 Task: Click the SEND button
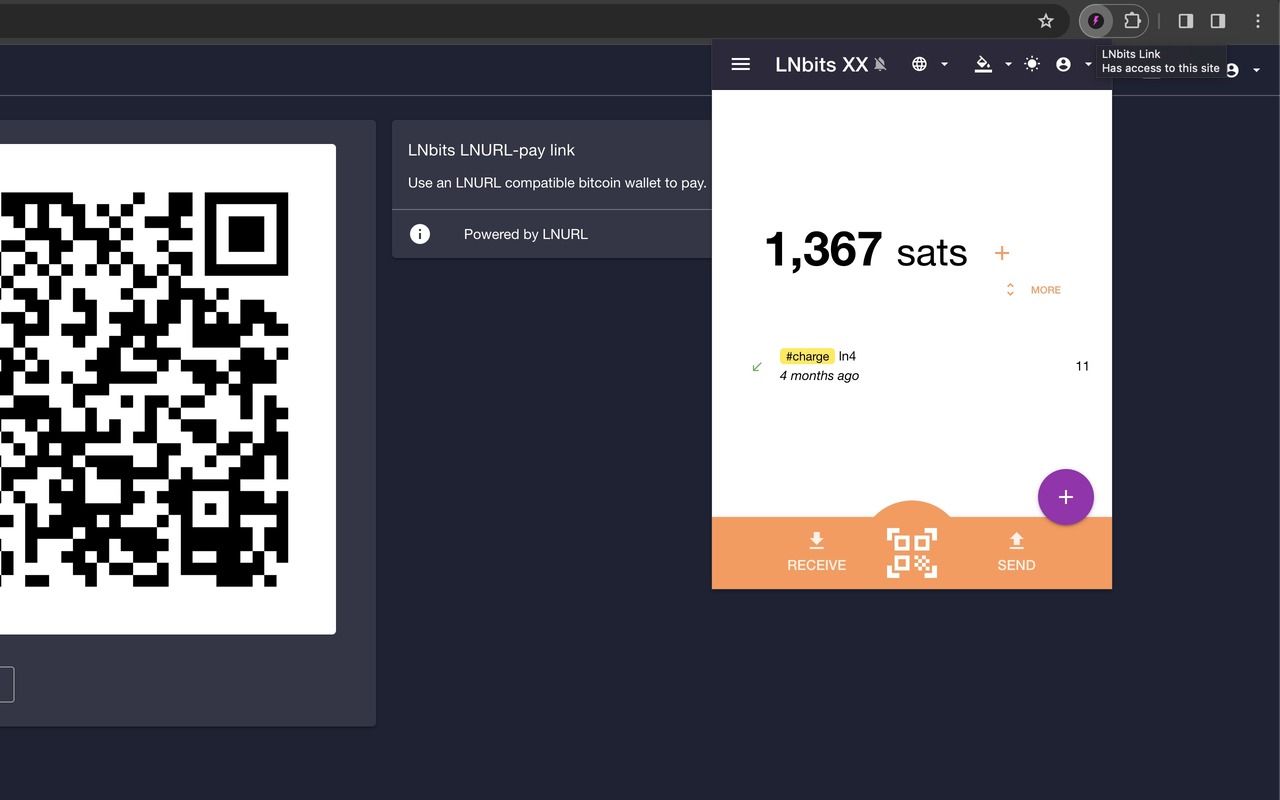coord(1016,552)
